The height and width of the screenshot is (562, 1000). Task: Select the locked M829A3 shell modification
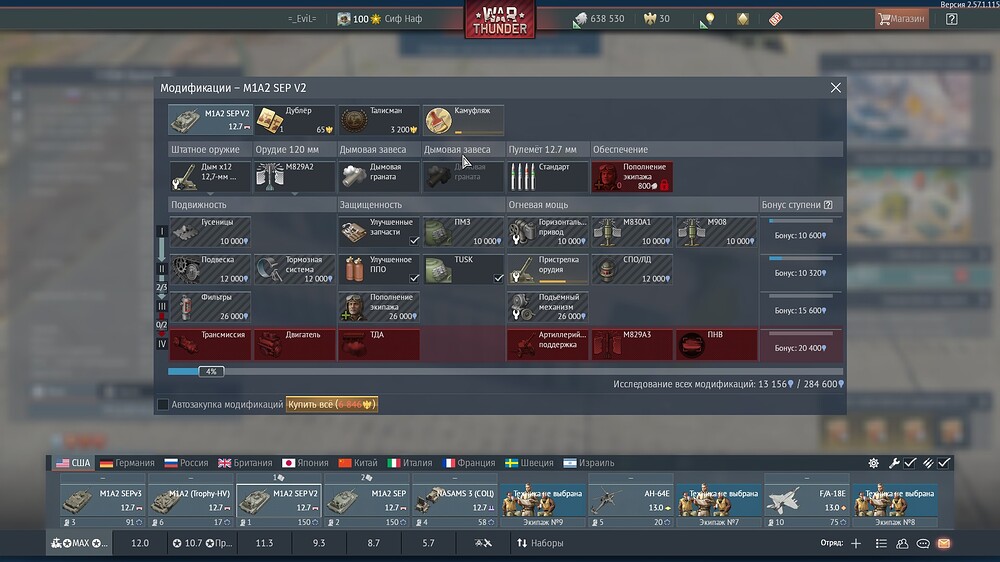pos(631,344)
